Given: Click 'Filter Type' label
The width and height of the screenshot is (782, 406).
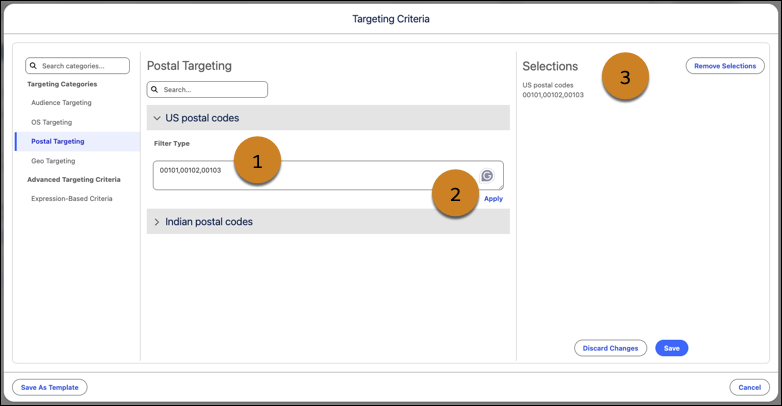Looking at the screenshot, I should [x=172, y=144].
